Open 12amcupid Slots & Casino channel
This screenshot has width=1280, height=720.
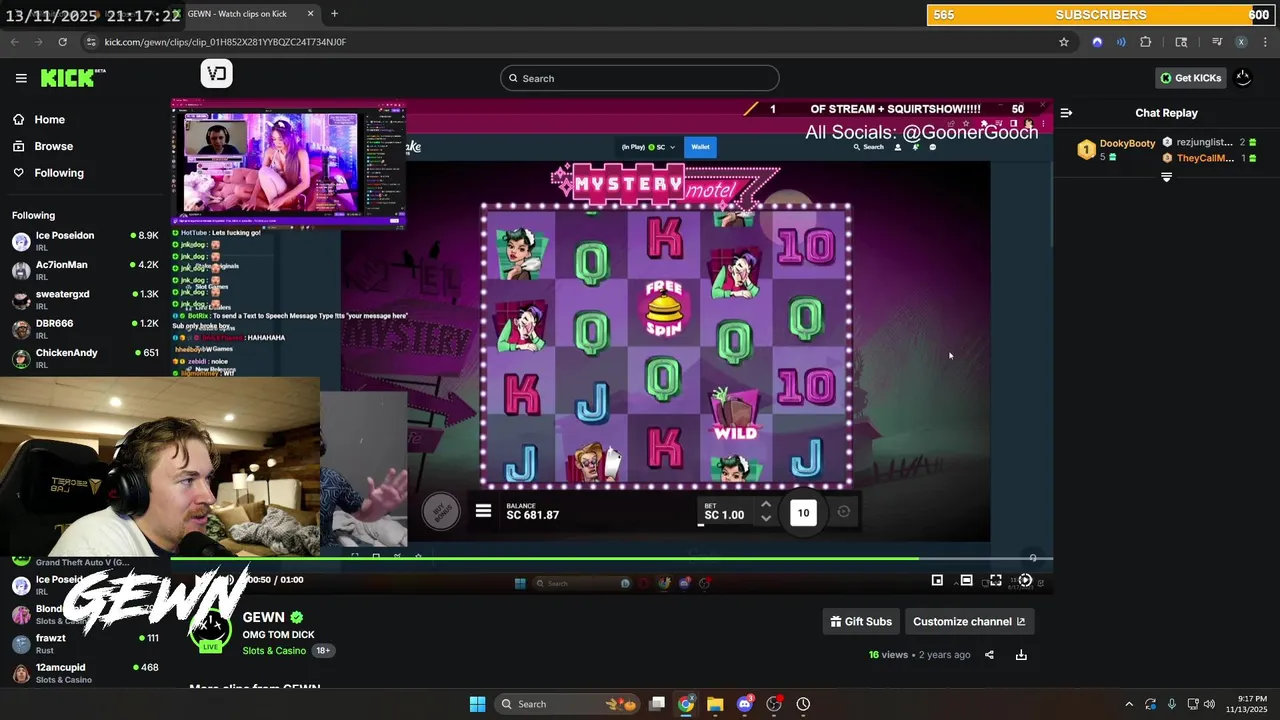pos(85,673)
